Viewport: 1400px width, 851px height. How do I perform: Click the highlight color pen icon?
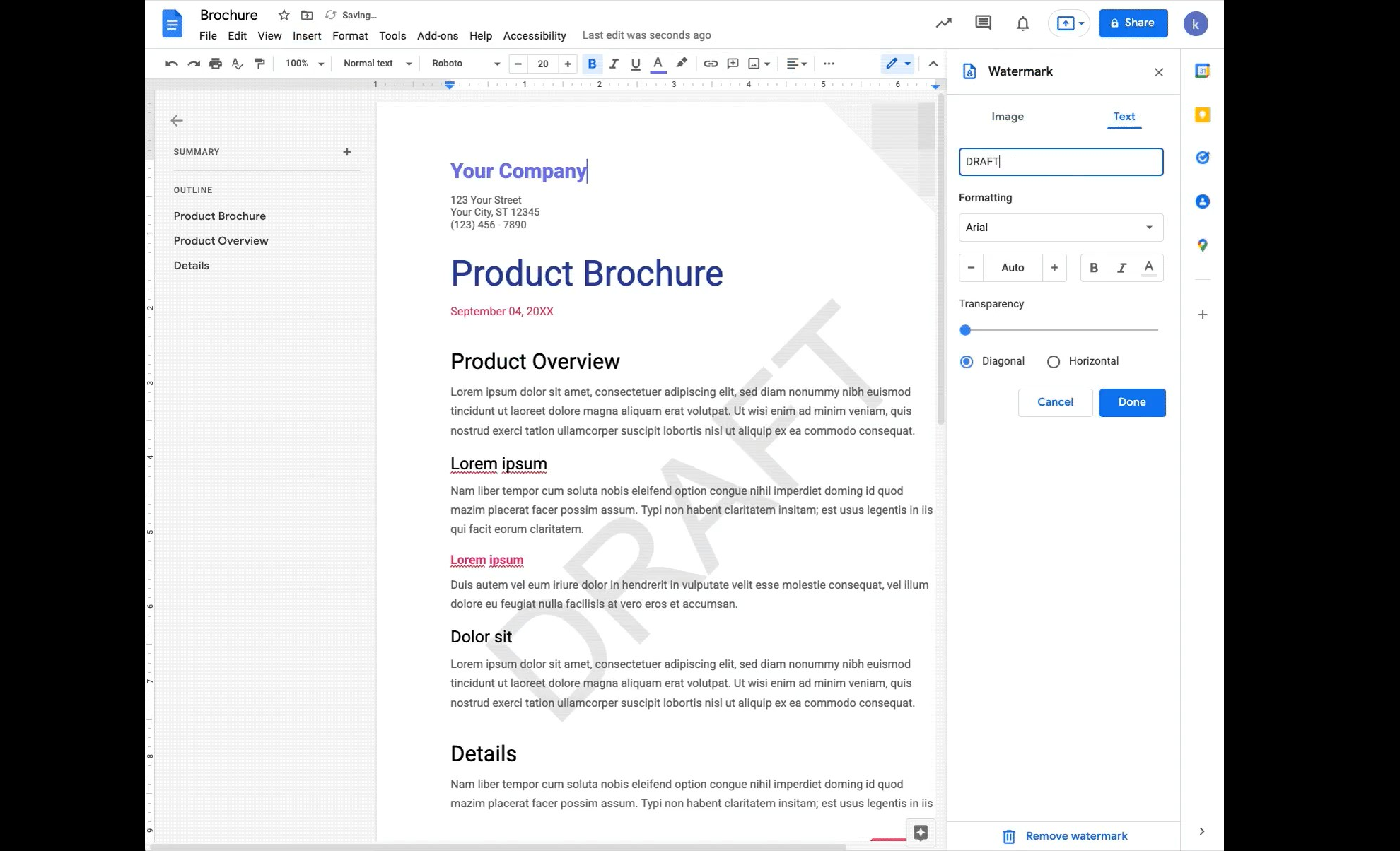(682, 63)
